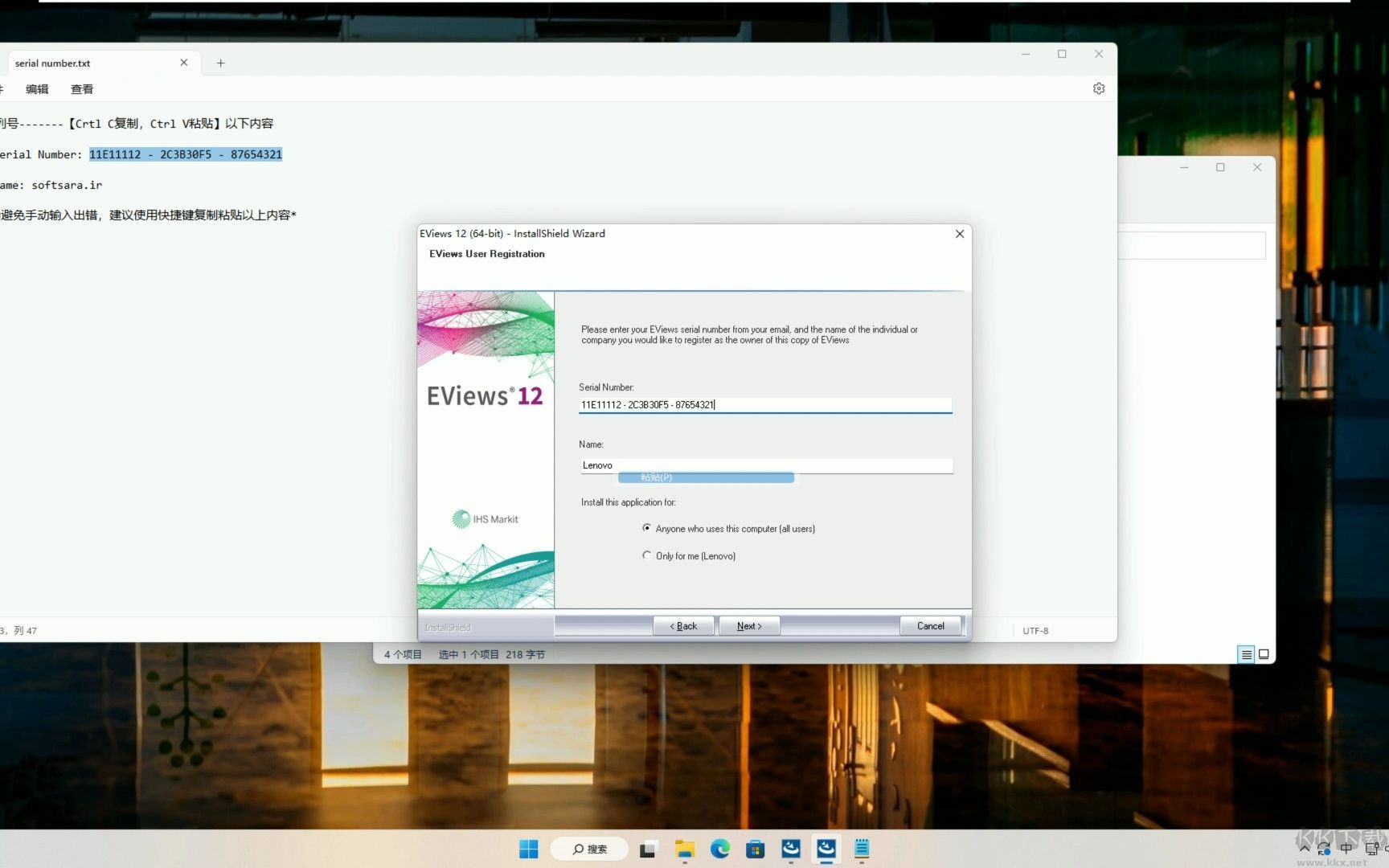Select Anyone who uses this computer option
The width and height of the screenshot is (1389, 868).
(x=647, y=528)
